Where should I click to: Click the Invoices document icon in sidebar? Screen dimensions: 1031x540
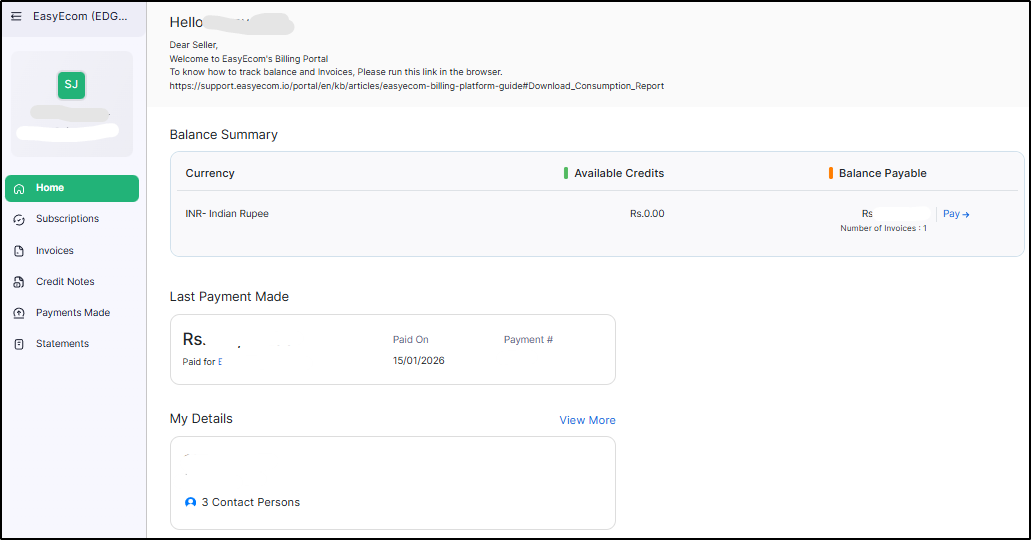19,251
